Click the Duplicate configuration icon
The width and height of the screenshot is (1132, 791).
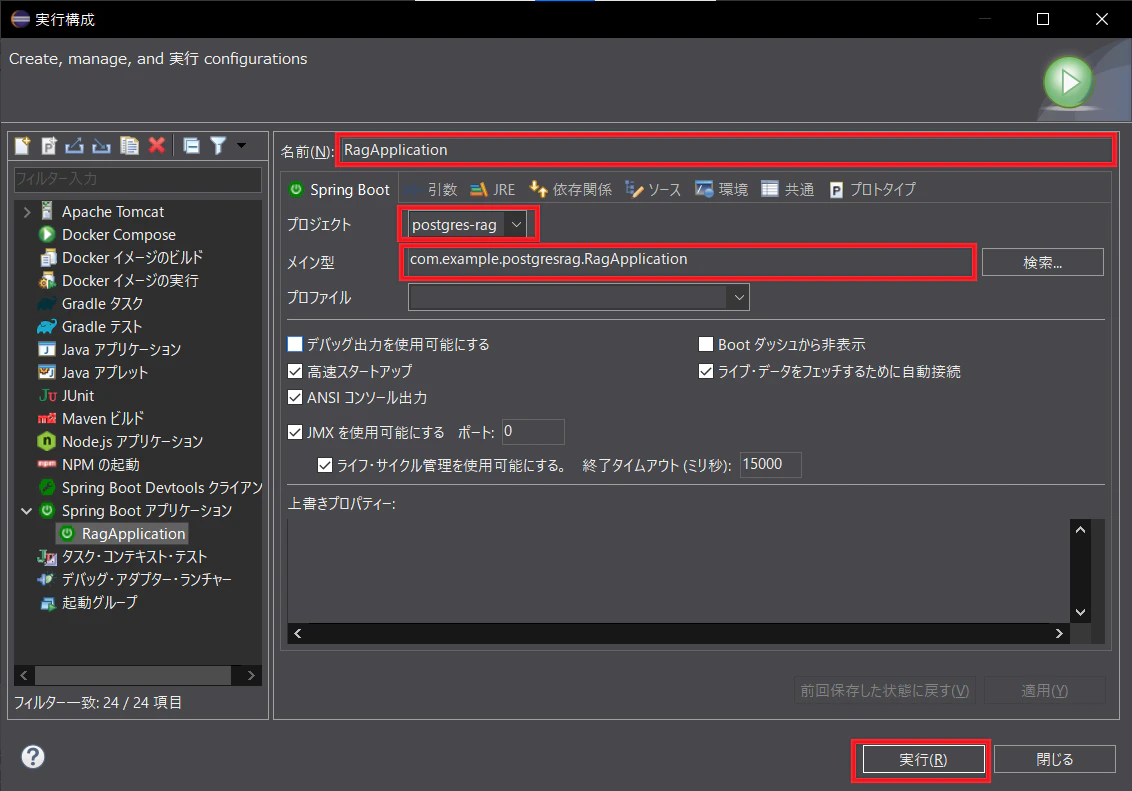coord(129,146)
